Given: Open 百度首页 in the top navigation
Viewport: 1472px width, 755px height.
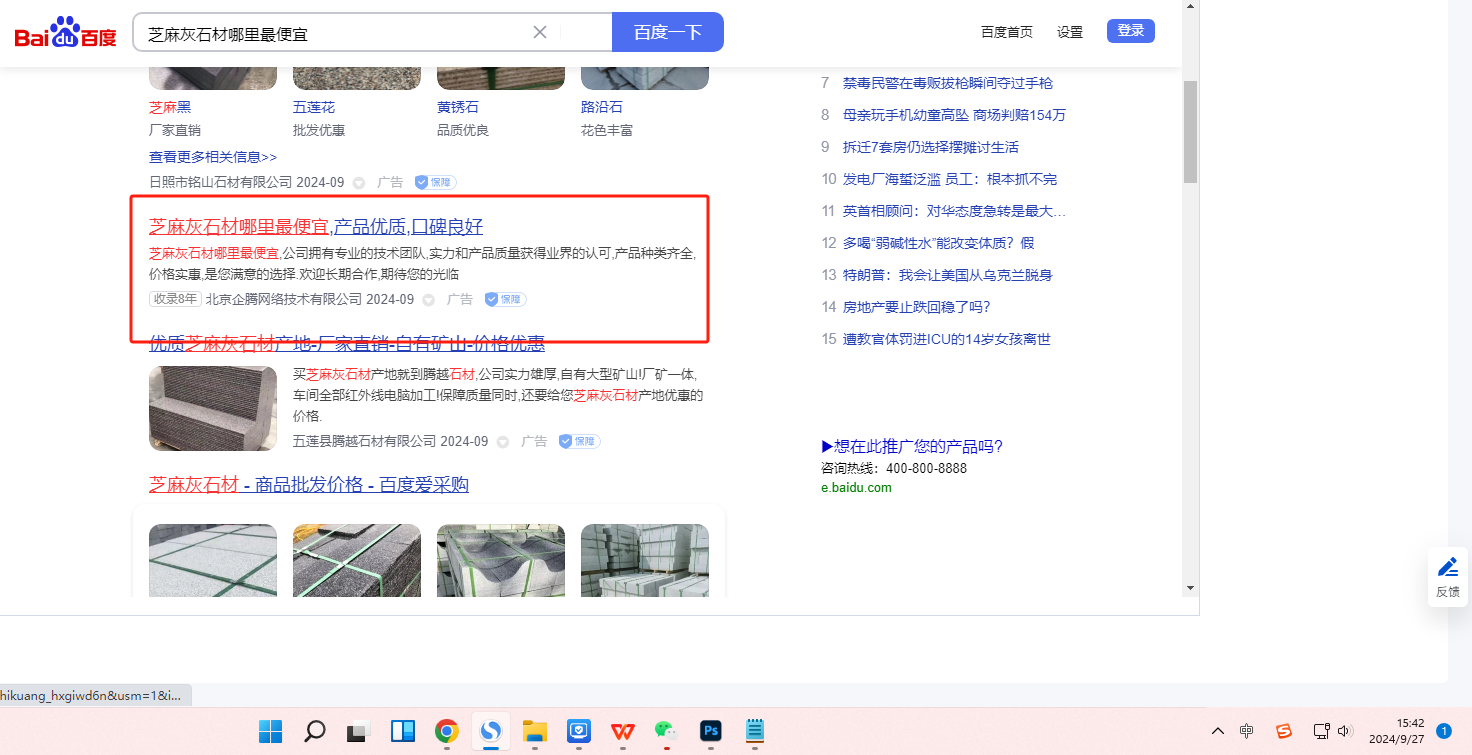Looking at the screenshot, I should 1006,32.
